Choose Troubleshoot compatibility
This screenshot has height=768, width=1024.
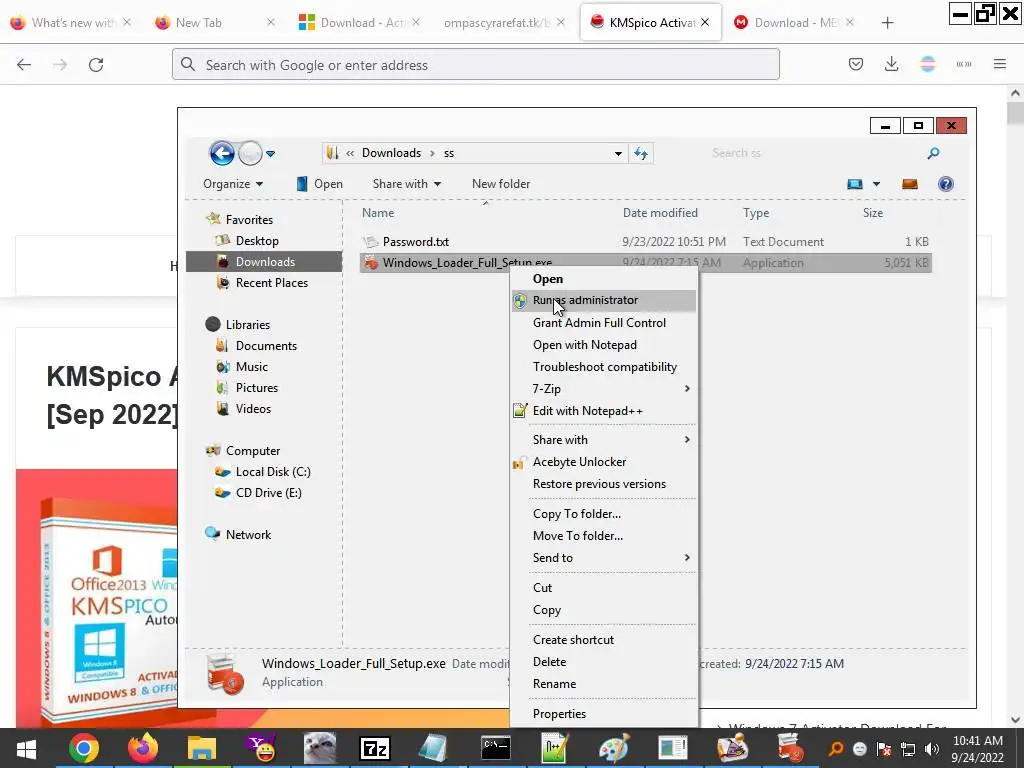605,367
